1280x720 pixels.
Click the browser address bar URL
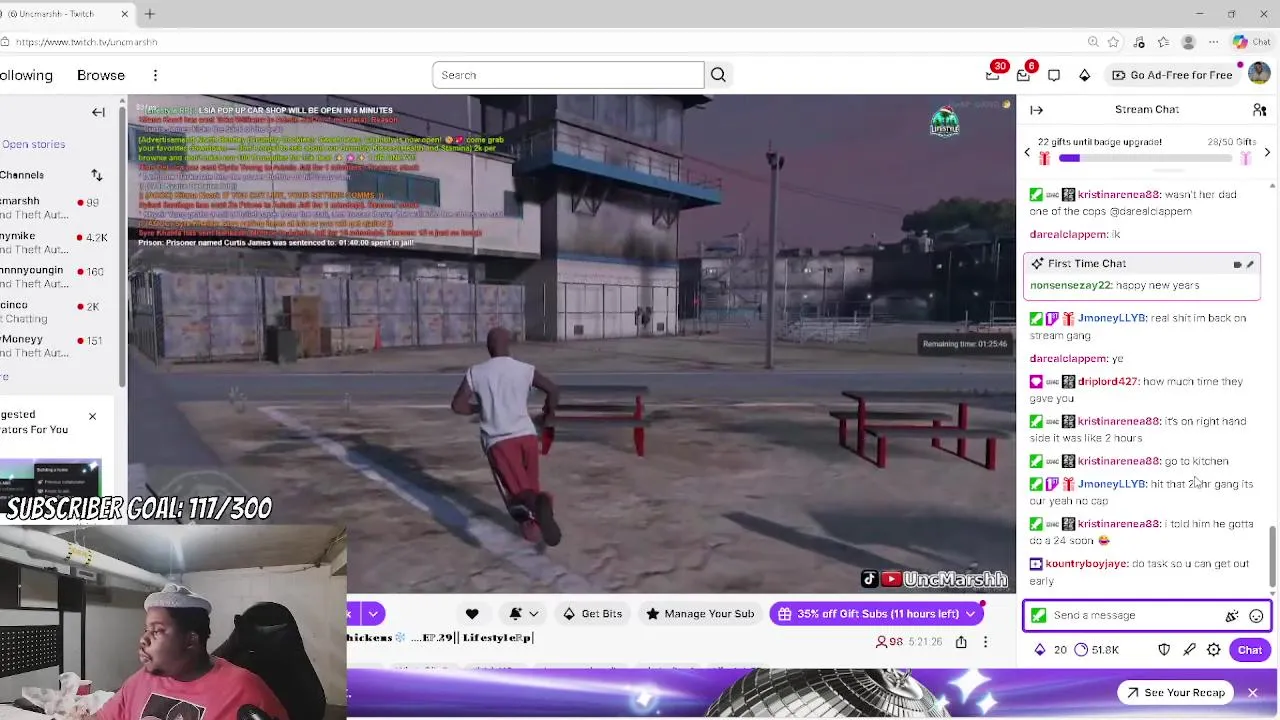tap(86, 42)
